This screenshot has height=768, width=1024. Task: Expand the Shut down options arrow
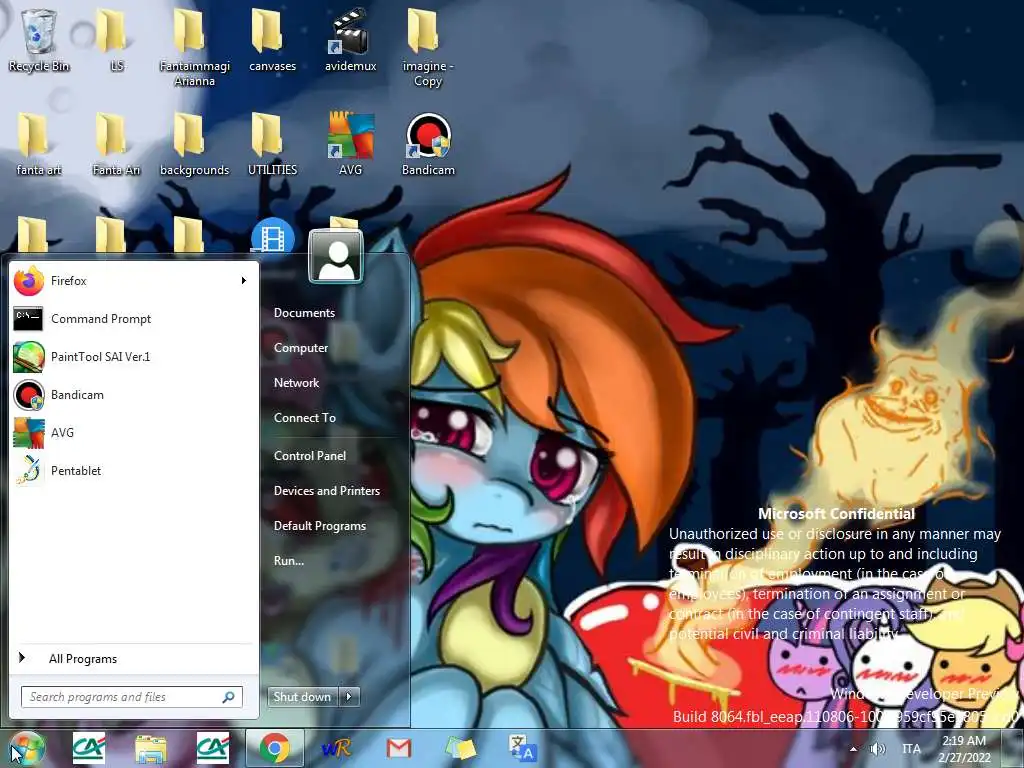point(349,697)
